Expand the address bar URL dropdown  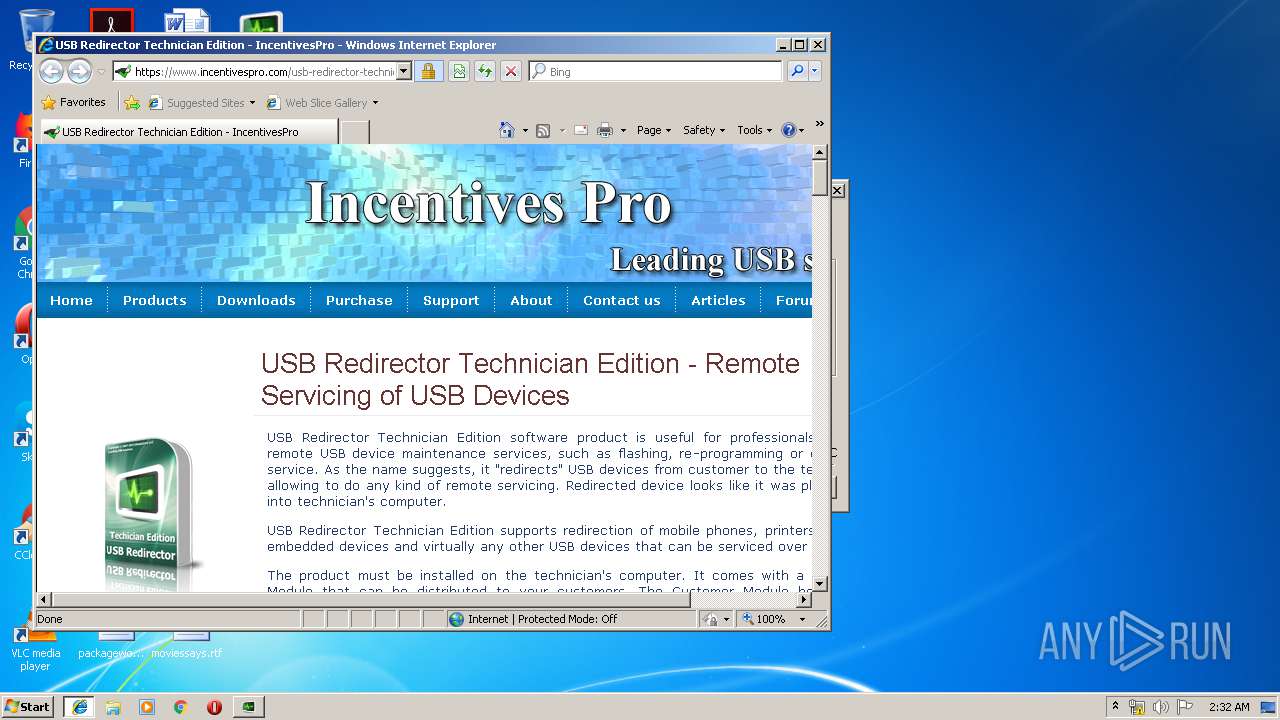point(404,71)
